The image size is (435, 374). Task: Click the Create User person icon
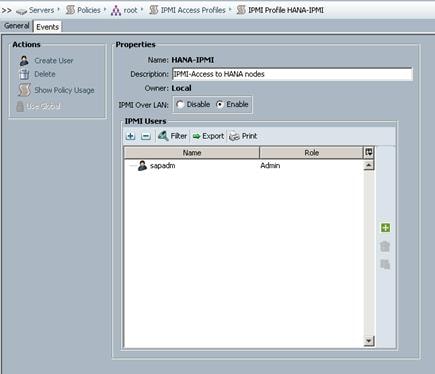pyautogui.click(x=24, y=61)
